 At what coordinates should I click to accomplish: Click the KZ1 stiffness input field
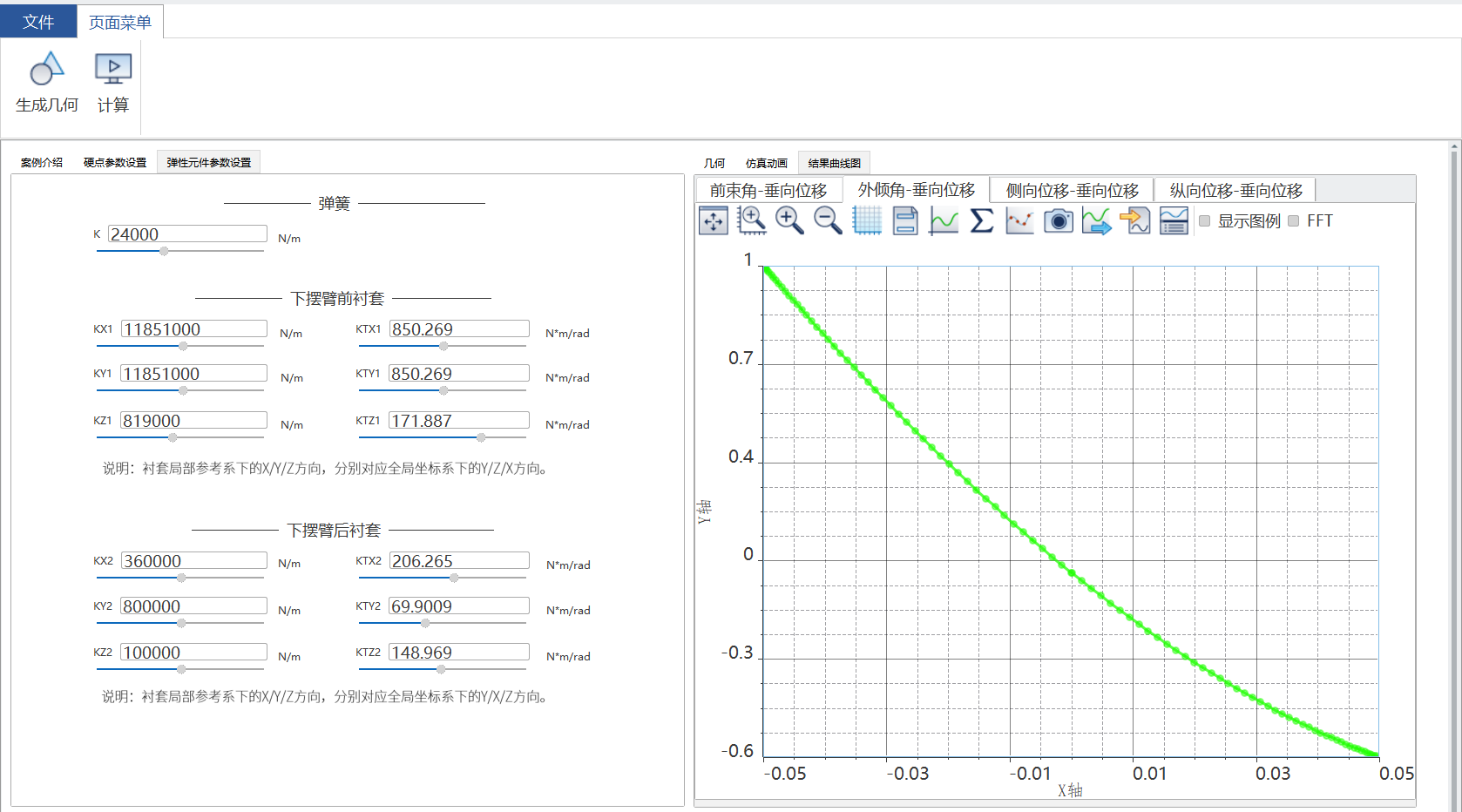point(193,420)
